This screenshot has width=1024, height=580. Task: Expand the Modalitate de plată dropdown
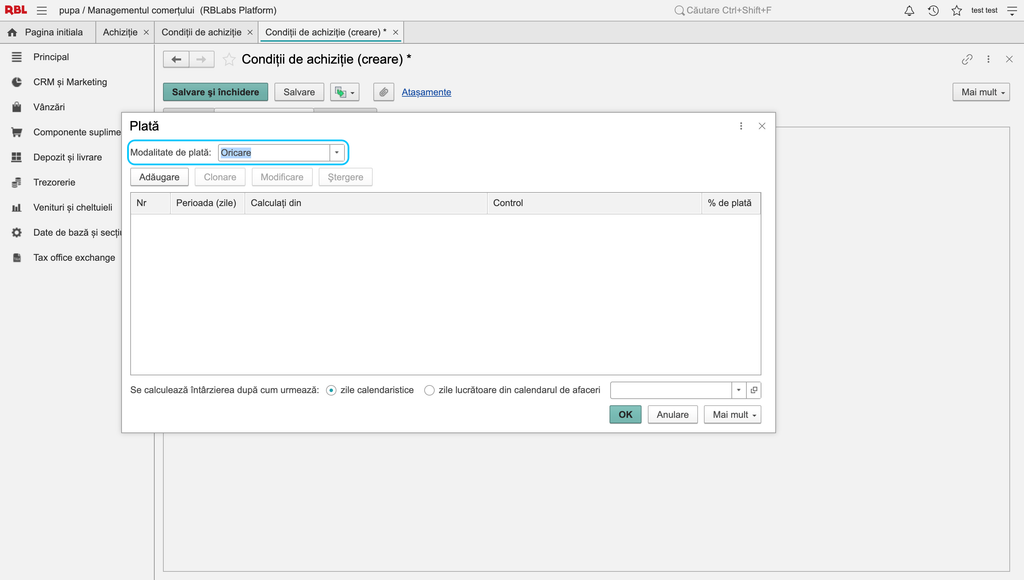click(337, 153)
